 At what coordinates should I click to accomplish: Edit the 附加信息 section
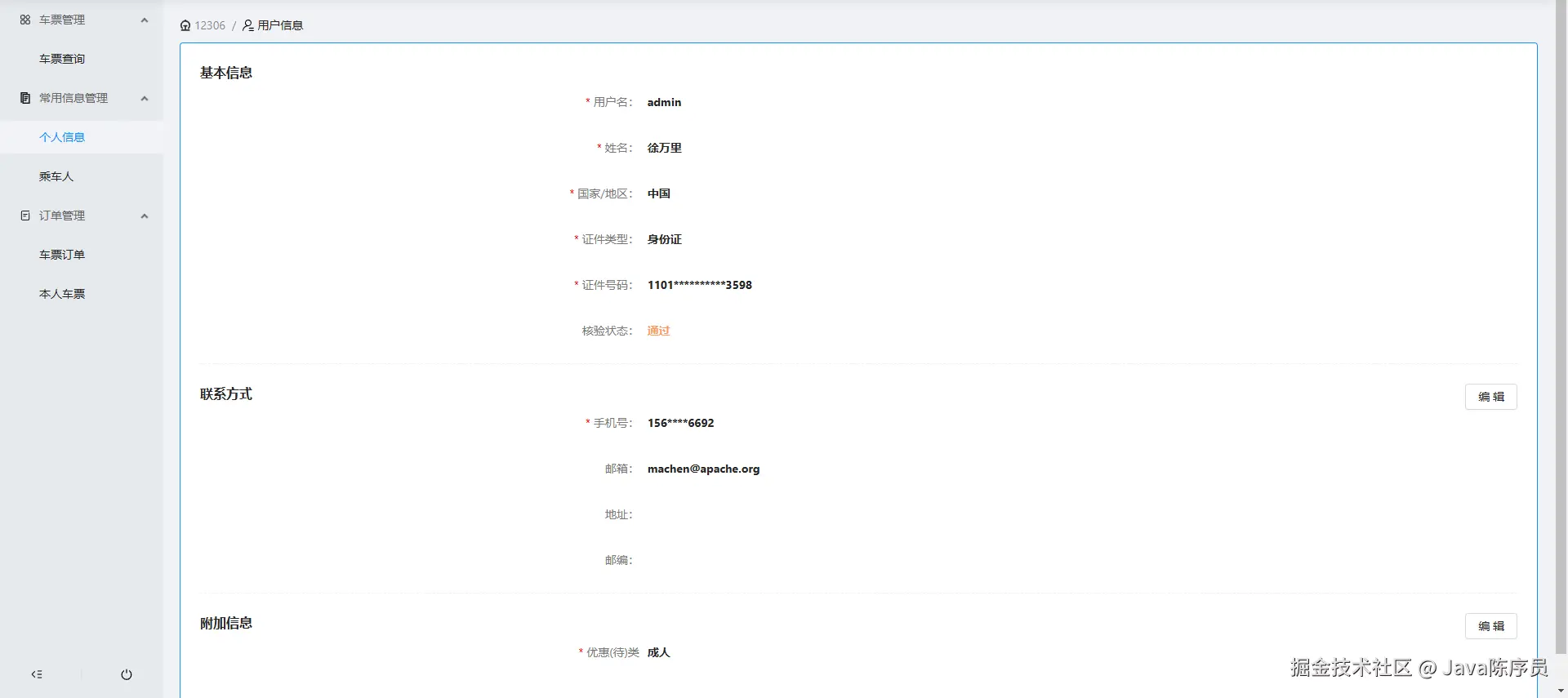click(1491, 626)
